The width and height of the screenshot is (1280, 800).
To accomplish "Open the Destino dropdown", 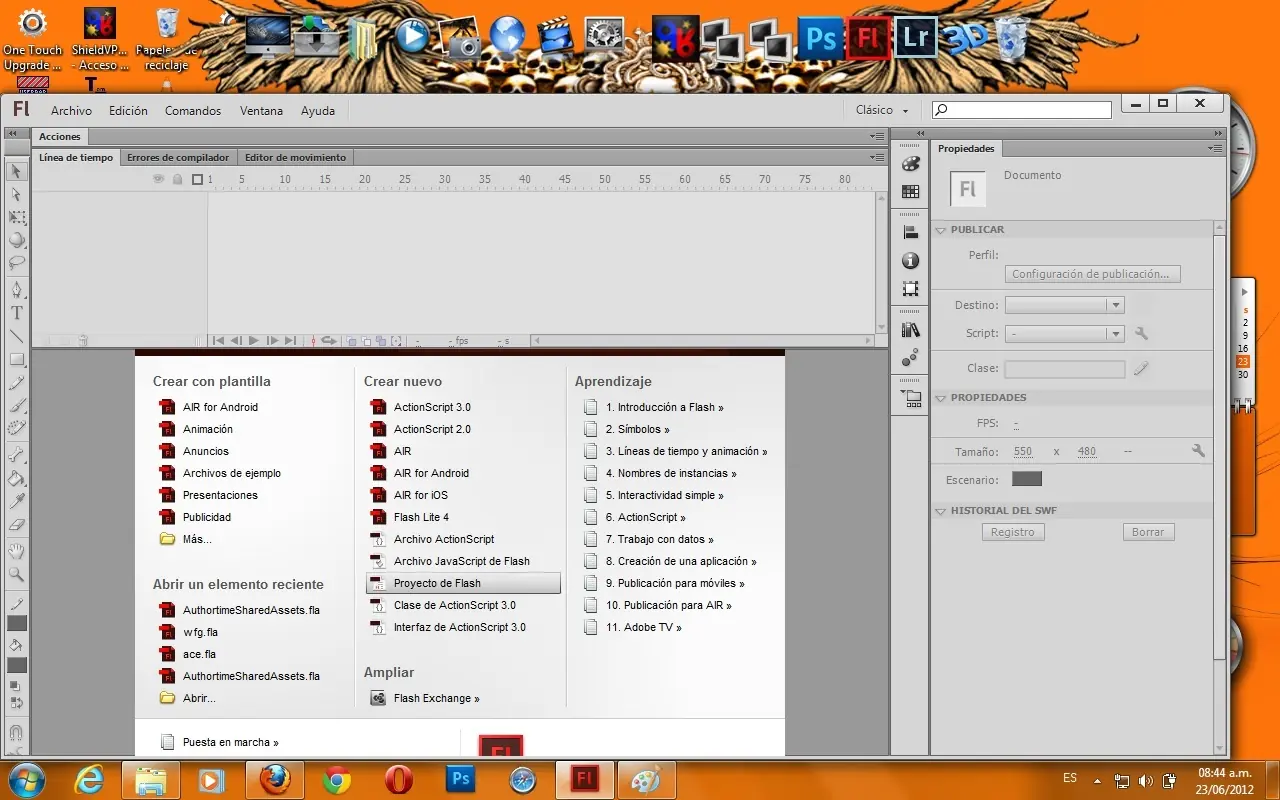I will (1065, 305).
